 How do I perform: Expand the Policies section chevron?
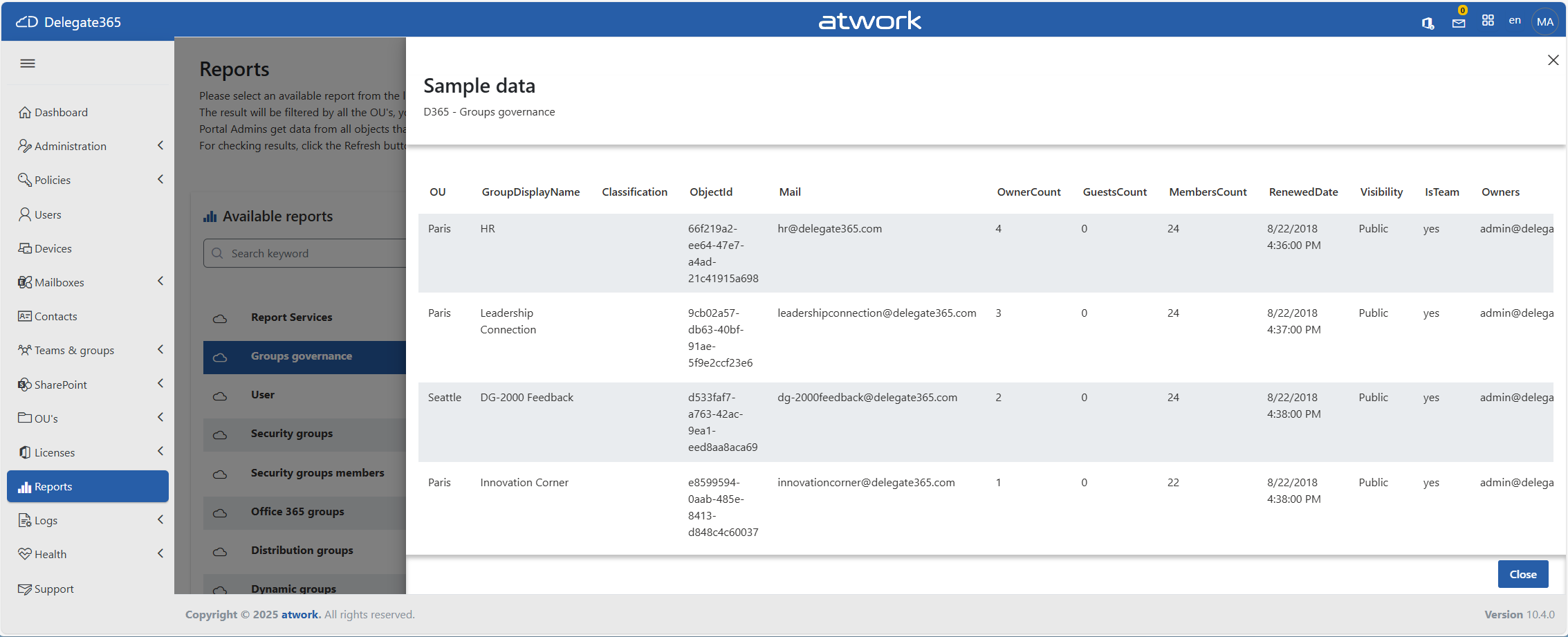click(x=160, y=179)
